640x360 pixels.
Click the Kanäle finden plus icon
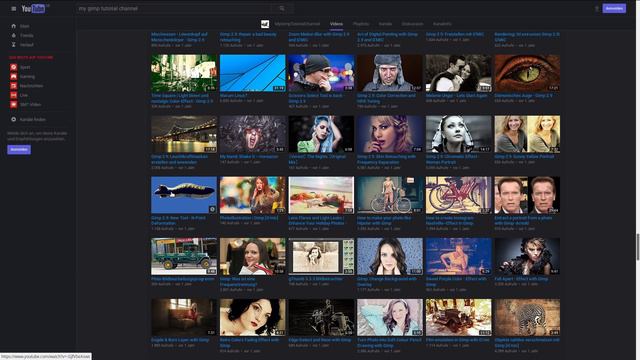pos(13,120)
